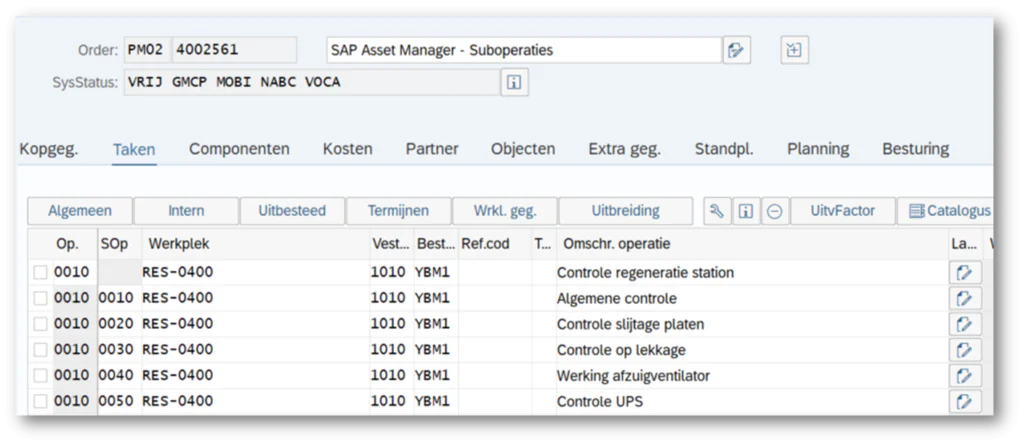Click the Vest... column header
Image resolution: width=1024 pixels, height=446 pixels.
pos(391,244)
